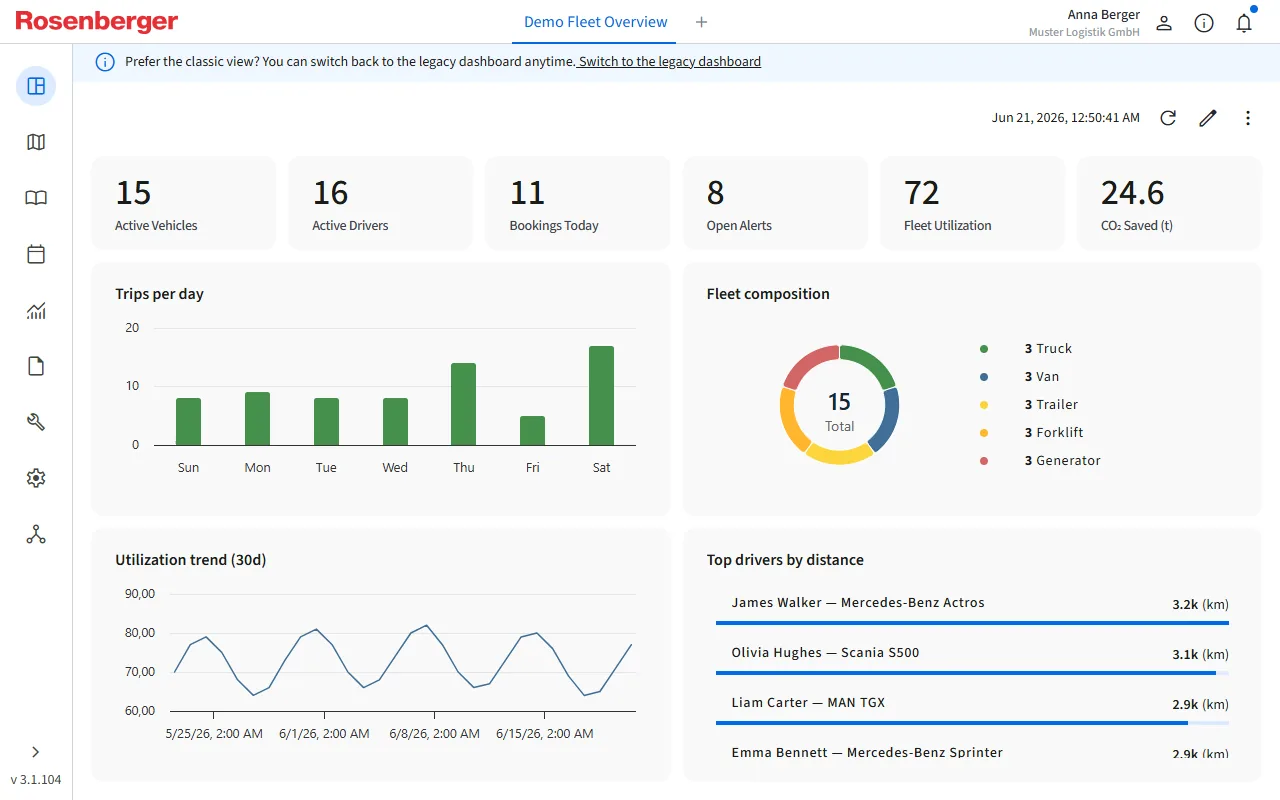Click Liam Carter distance progress bar

click(972, 722)
